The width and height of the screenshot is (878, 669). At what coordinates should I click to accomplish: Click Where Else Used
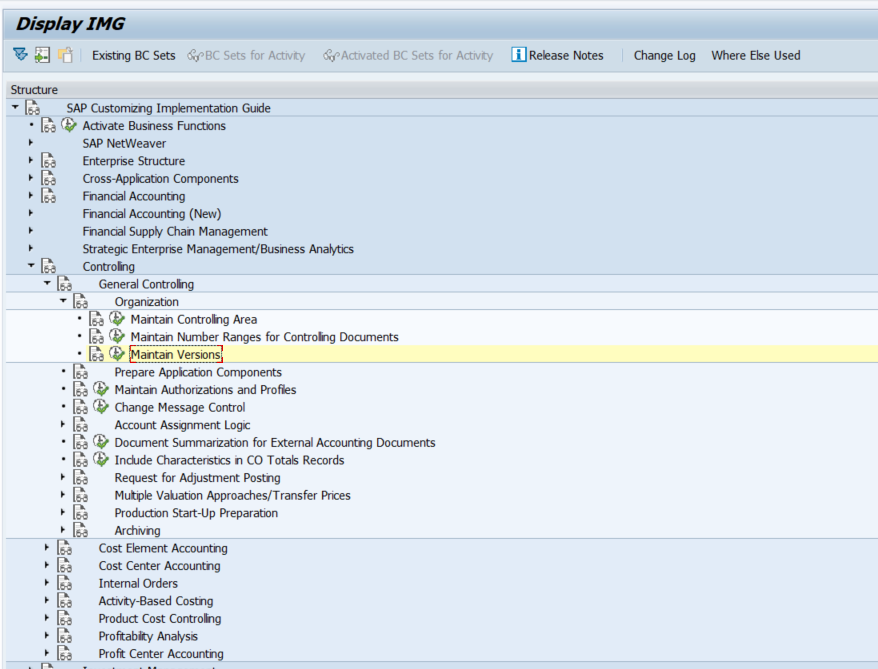(x=755, y=55)
